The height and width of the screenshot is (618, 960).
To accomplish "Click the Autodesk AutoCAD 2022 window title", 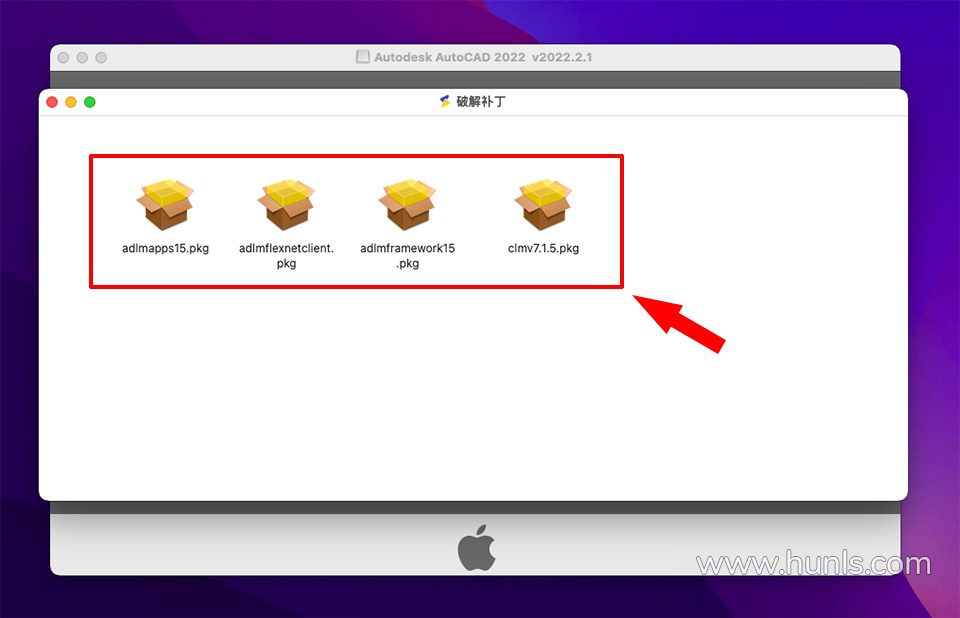I will [483, 57].
